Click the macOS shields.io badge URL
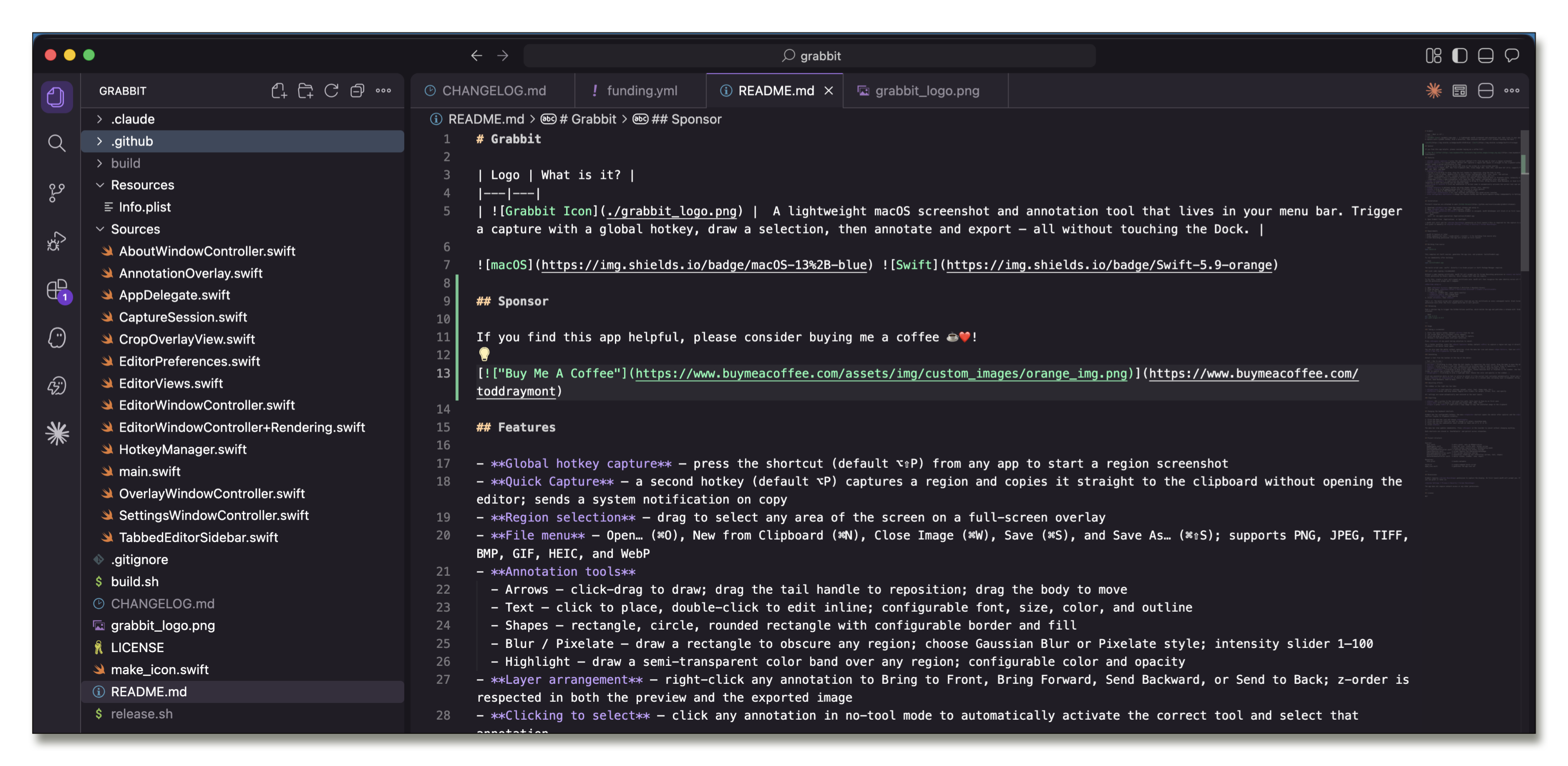 (x=704, y=265)
